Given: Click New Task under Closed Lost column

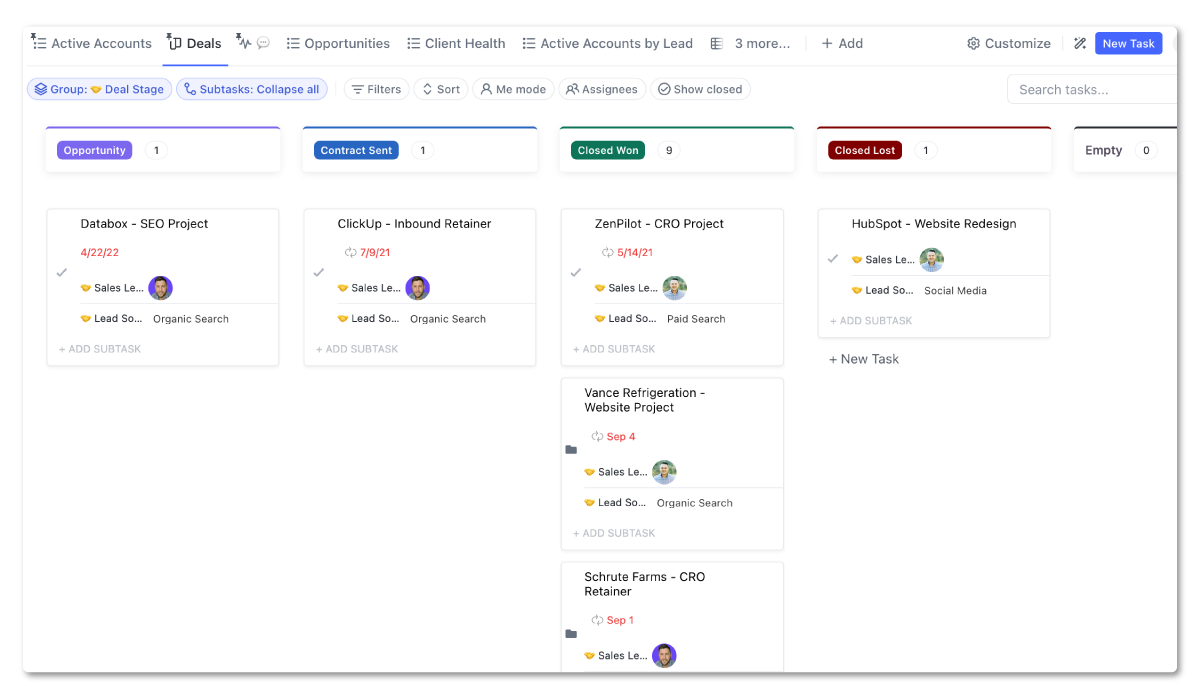Looking at the screenshot, I should tap(863, 358).
